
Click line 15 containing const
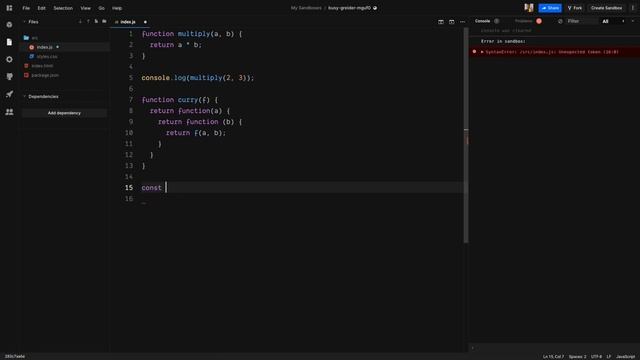click(302, 188)
